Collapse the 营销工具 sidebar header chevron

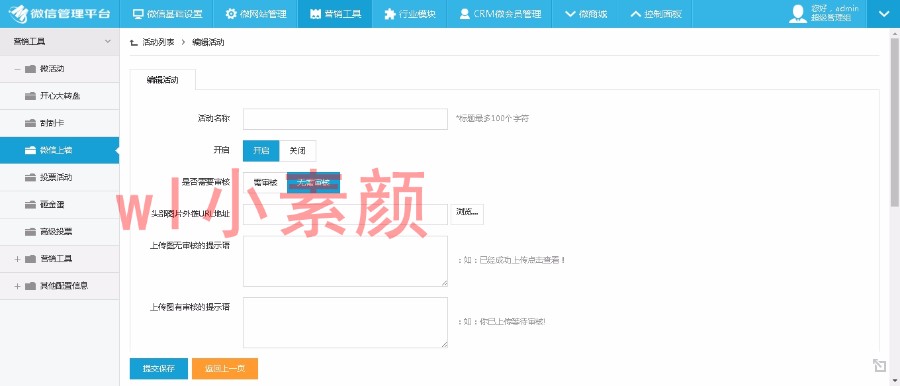[107, 41]
